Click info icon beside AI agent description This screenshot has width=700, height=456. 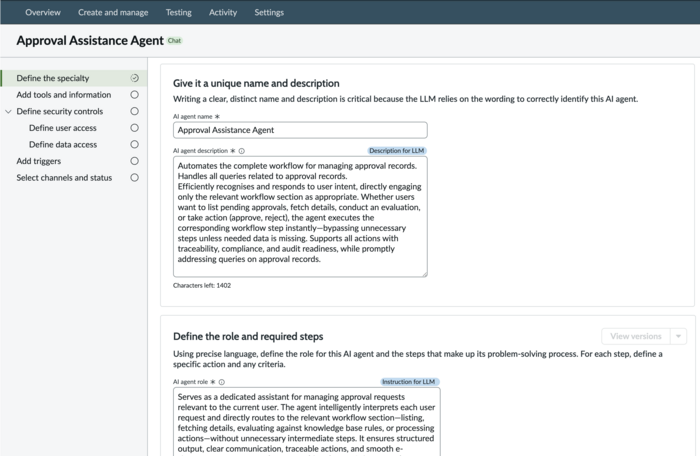coord(242,151)
